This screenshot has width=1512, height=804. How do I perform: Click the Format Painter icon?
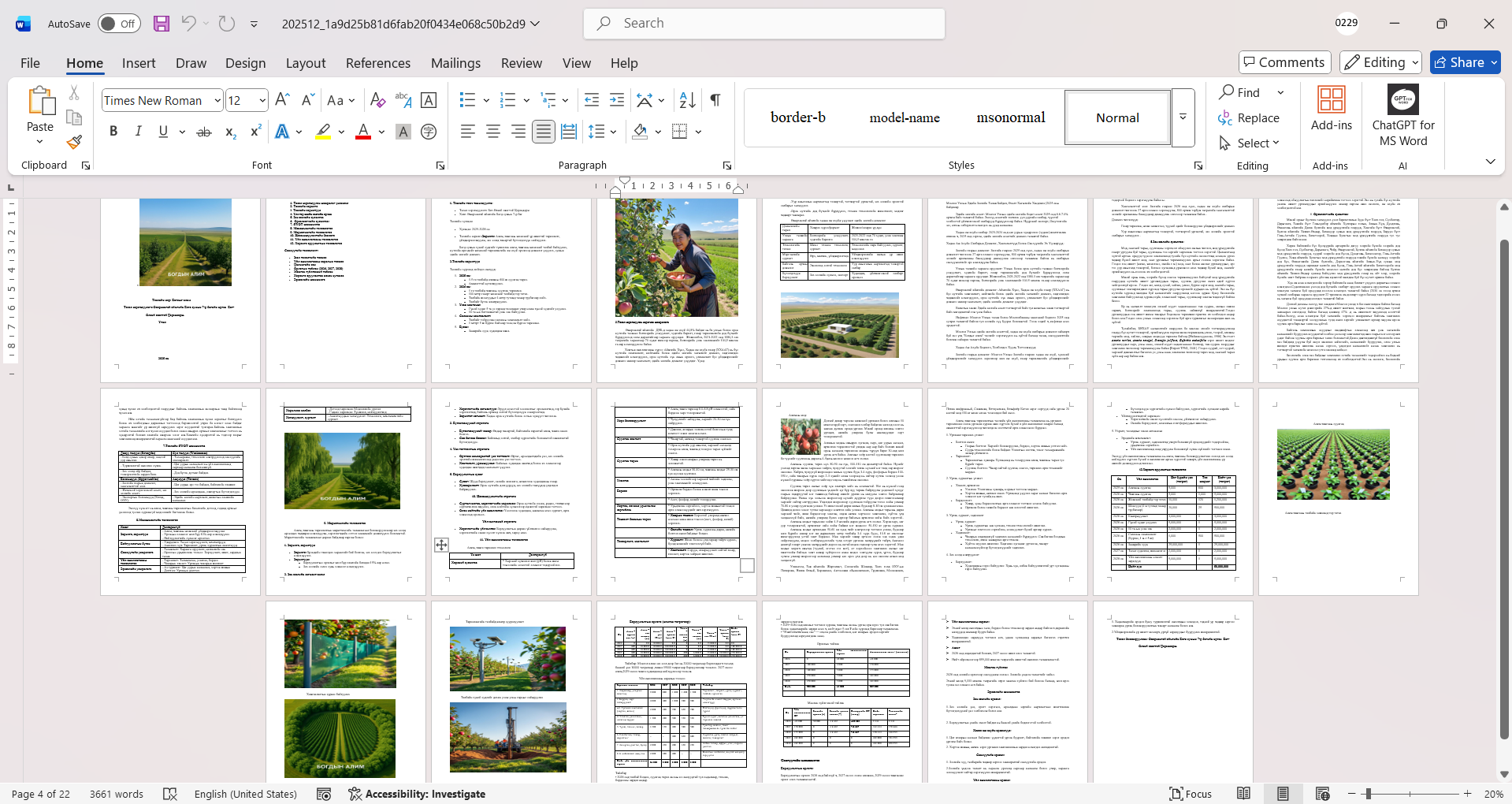(x=74, y=143)
